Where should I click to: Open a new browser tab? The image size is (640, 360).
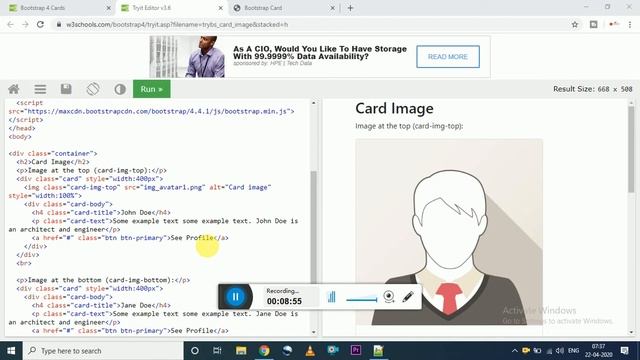pyautogui.click(x=351, y=8)
